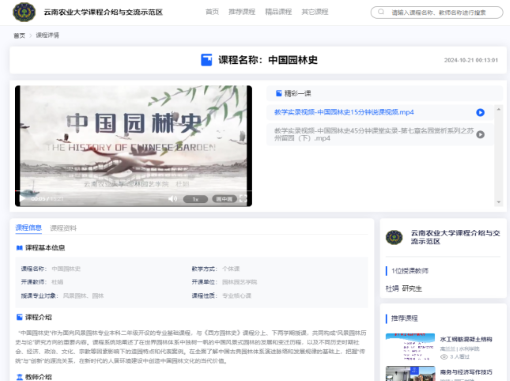Click the eye view-count icon

point(444,357)
